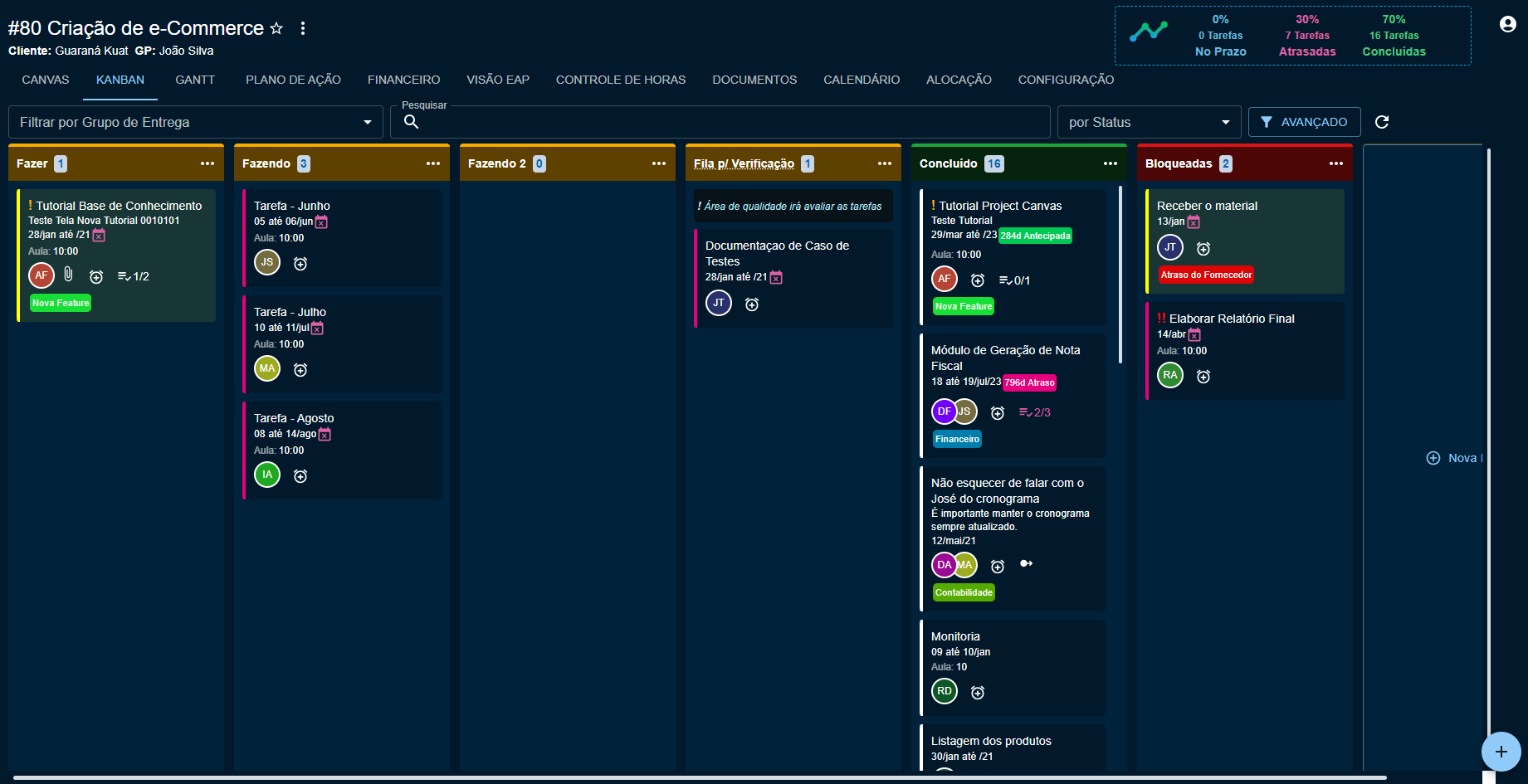Go to the PLANO DE AÇÃO tab
The height and width of the screenshot is (784, 1528).
tap(293, 80)
